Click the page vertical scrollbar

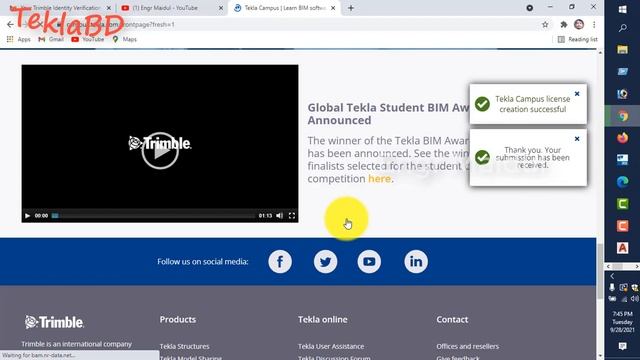[x=600, y=271]
